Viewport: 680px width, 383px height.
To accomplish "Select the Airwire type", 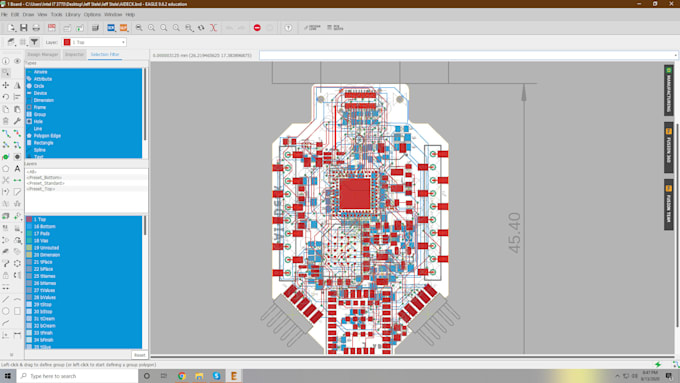I will pyautogui.click(x=83, y=72).
